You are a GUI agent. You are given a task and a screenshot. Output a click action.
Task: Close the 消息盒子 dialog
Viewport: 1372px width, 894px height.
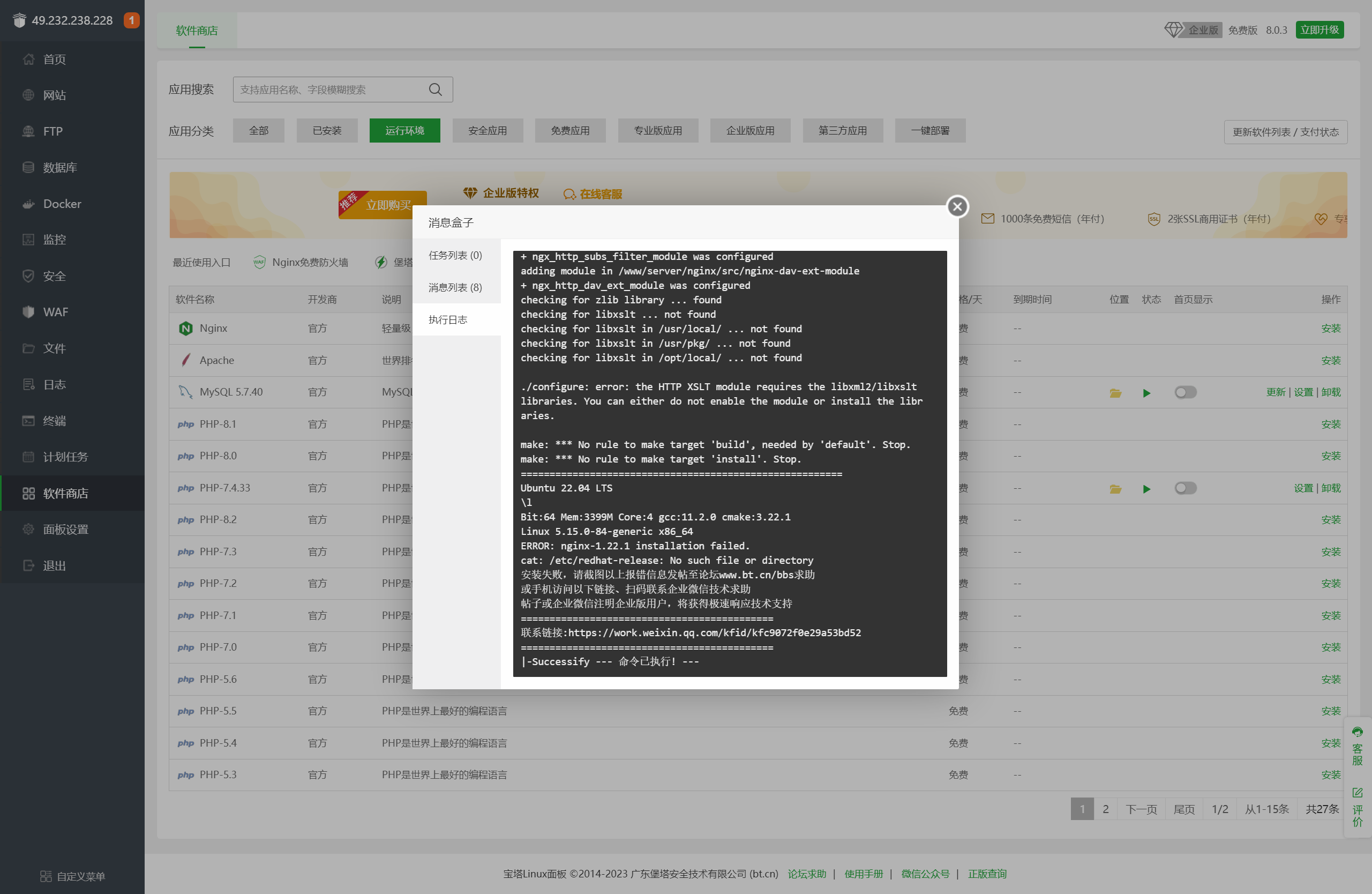957,206
